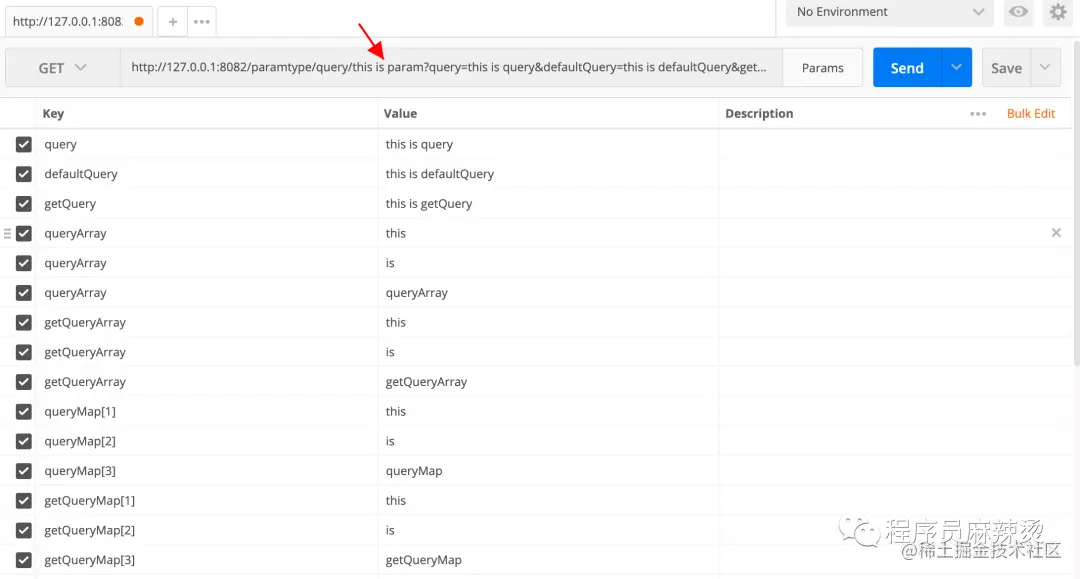Uncheck the getQuery parameter checkbox
Screen dimensions: 1080x579
(23, 203)
